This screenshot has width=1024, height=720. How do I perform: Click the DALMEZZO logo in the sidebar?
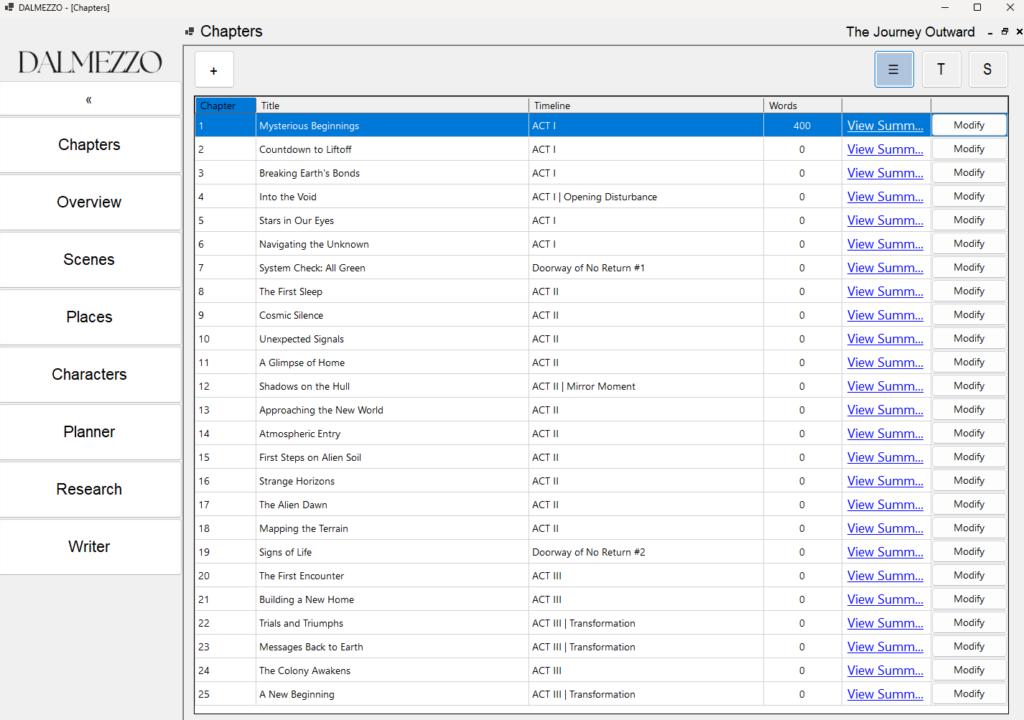[x=89, y=61]
